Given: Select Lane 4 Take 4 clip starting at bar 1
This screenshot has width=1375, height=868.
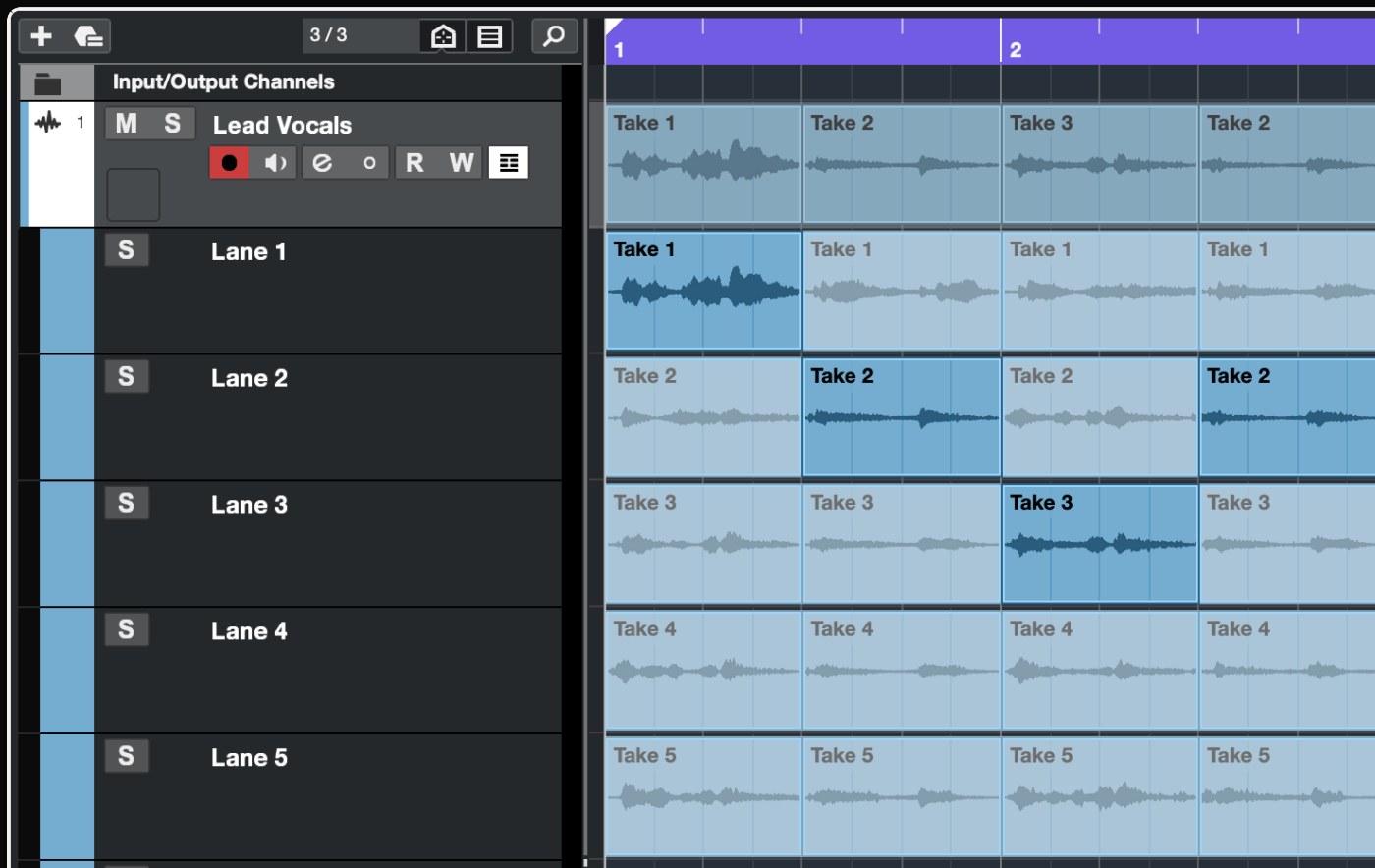Looking at the screenshot, I should 703,671.
